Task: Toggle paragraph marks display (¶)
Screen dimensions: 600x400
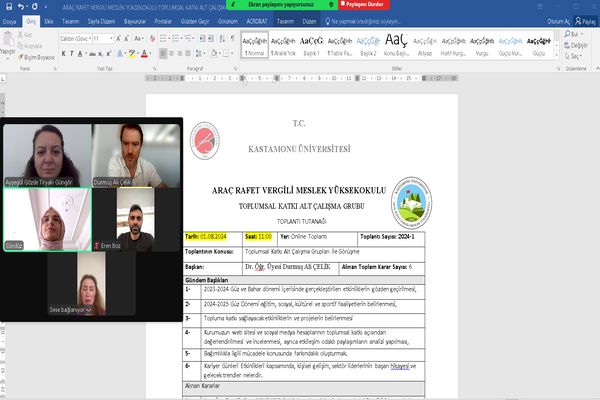Action: pos(232,39)
